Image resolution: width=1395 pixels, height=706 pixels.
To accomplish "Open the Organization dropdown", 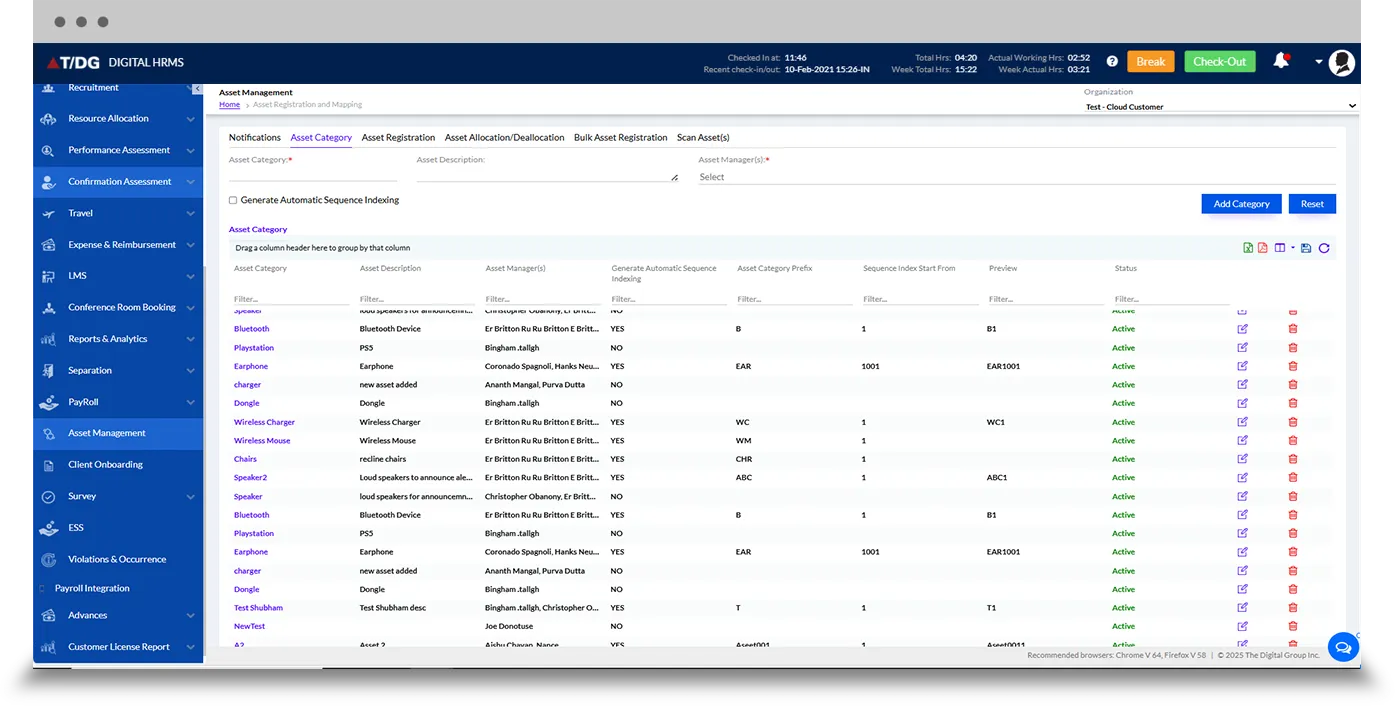I will click(x=1220, y=106).
